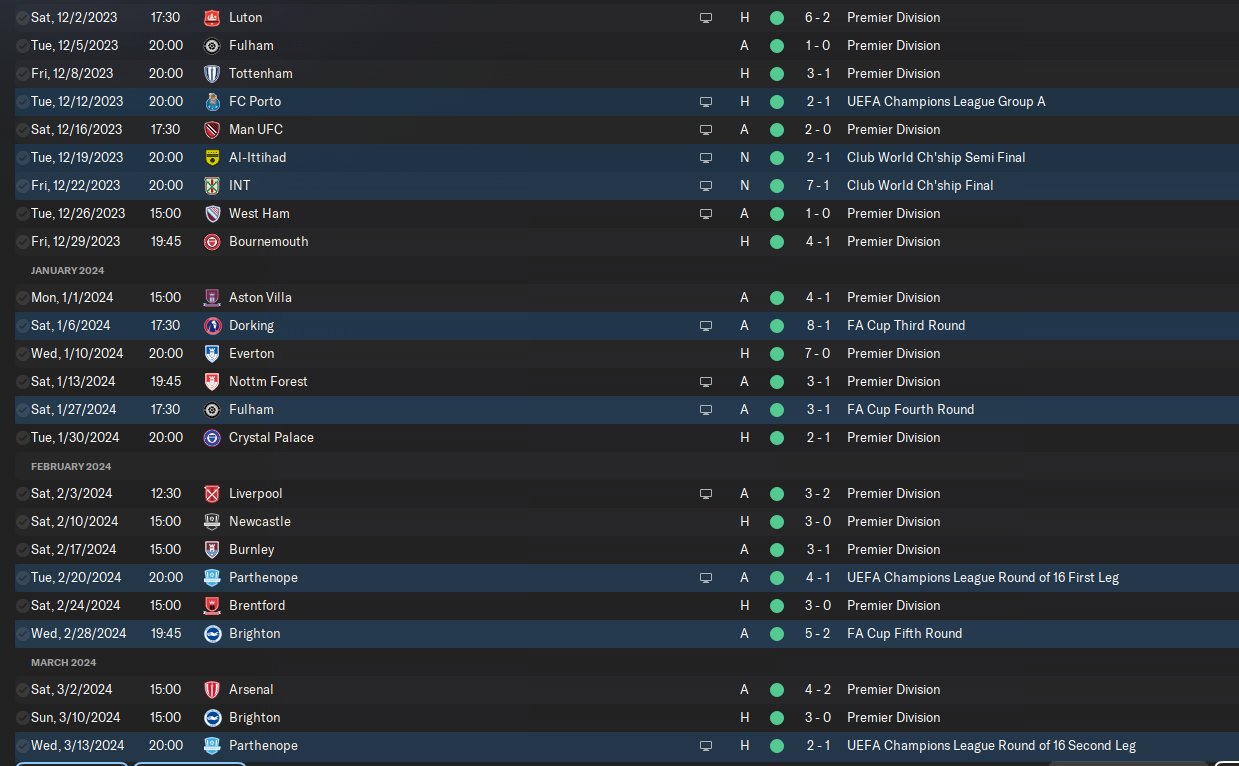
Task: Click the TV icon on Man UFC row
Action: (x=706, y=130)
